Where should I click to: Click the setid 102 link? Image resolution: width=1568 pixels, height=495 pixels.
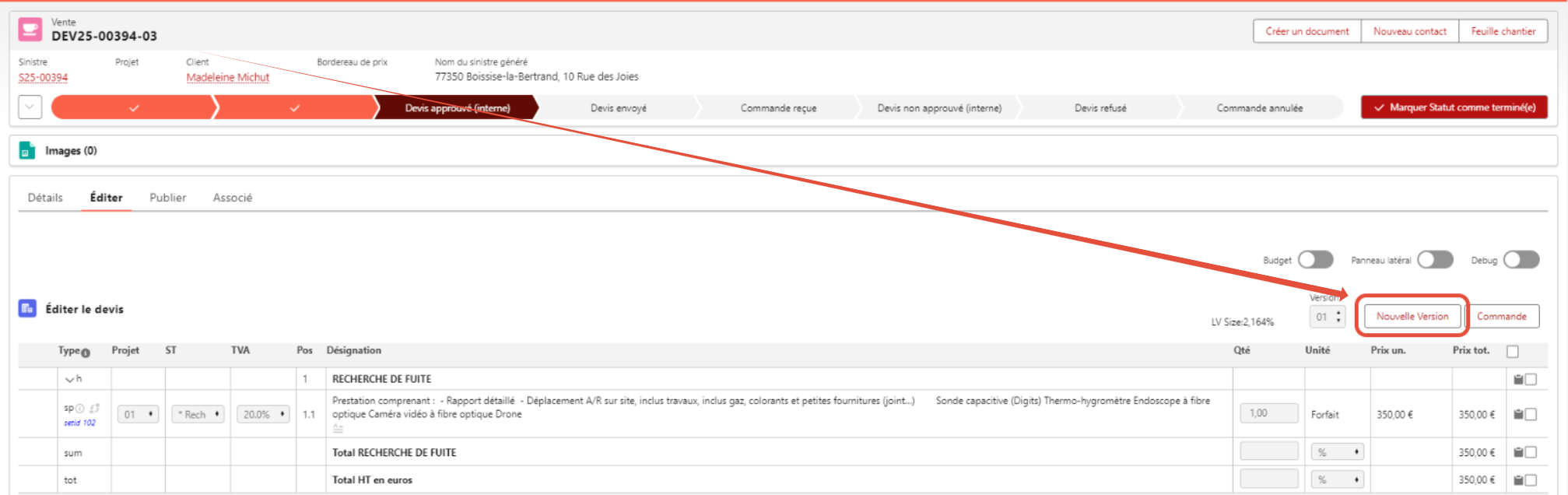(79, 423)
